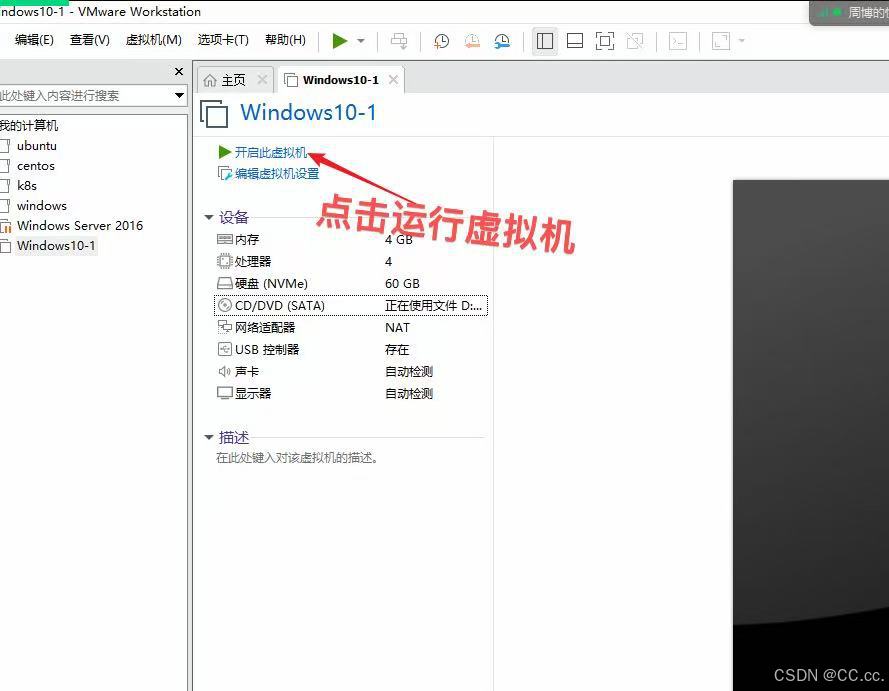Image resolution: width=889 pixels, height=691 pixels.
Task: Select centos VM in the library
Action: pyautogui.click(x=36, y=166)
